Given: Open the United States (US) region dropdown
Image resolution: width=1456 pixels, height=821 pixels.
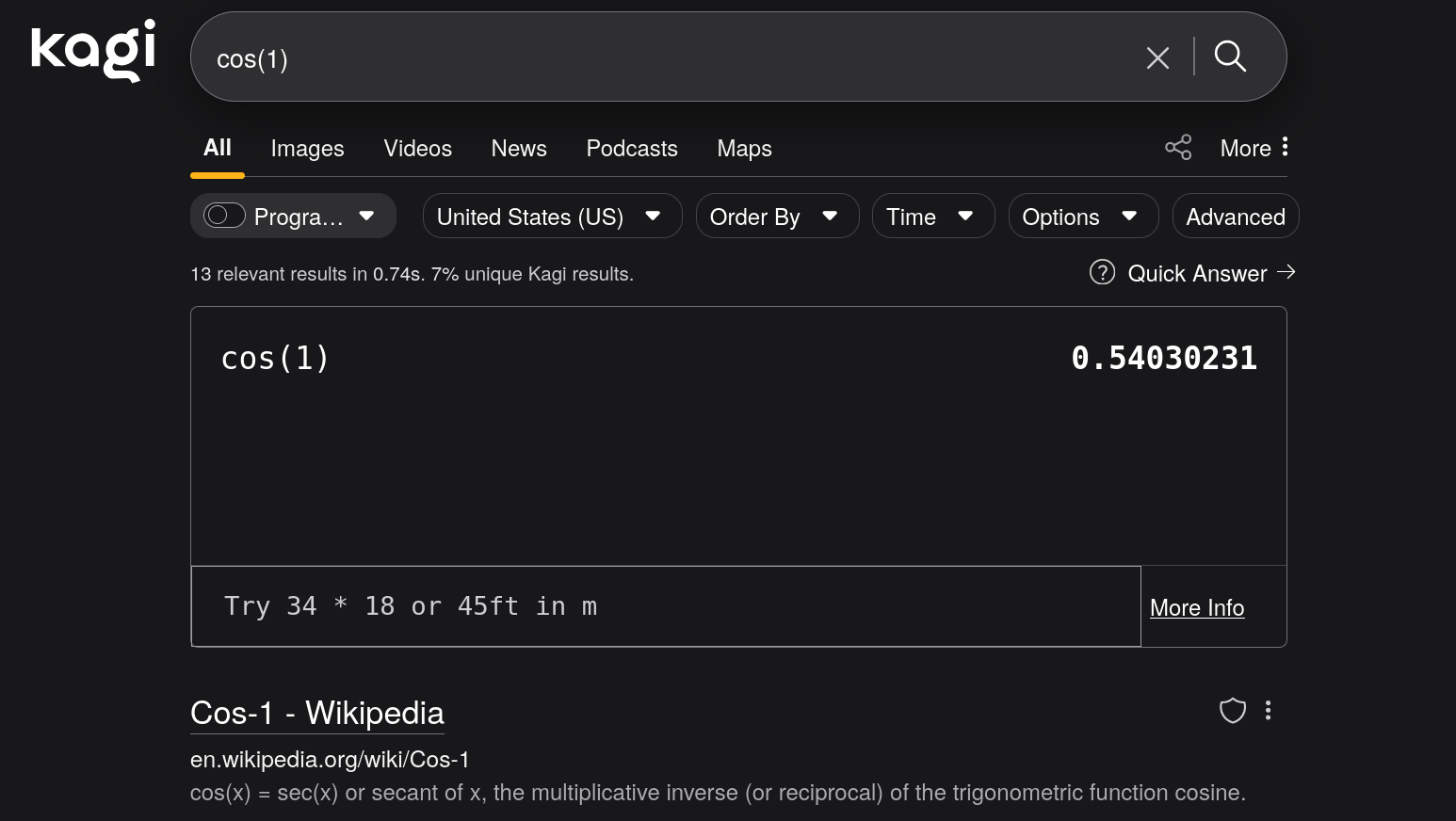Looking at the screenshot, I should tap(551, 217).
